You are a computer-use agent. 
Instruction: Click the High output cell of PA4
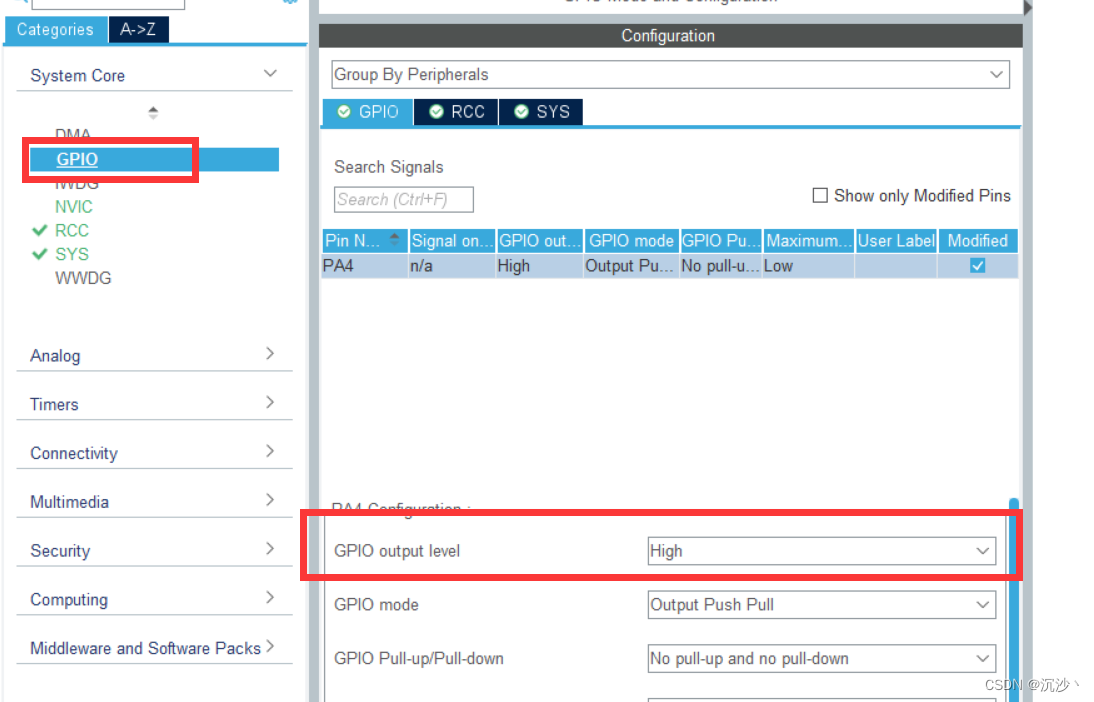coord(539,266)
